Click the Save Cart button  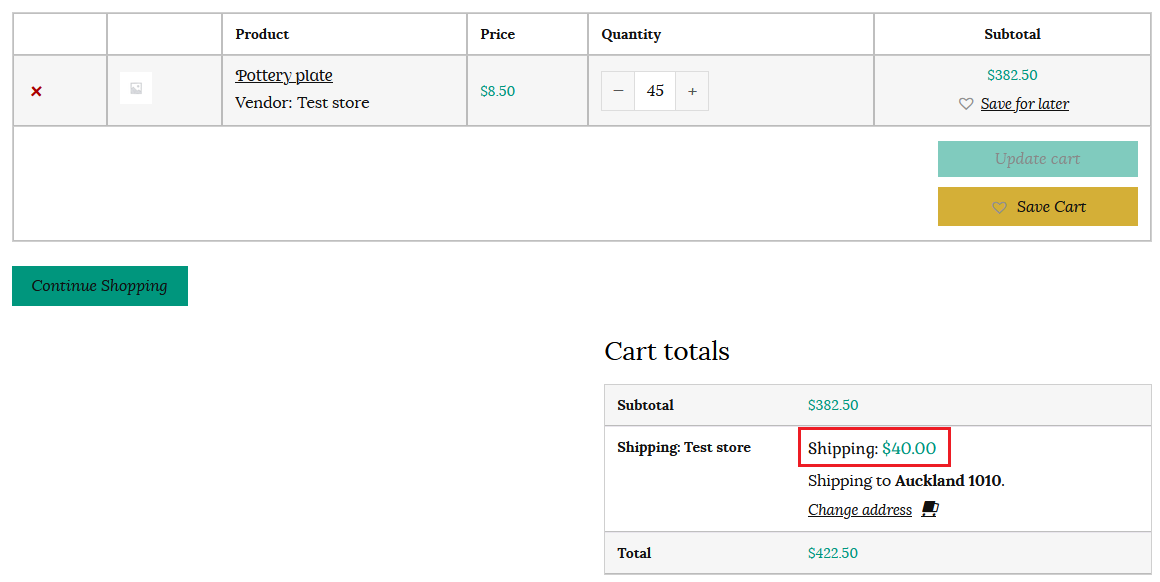1037,206
